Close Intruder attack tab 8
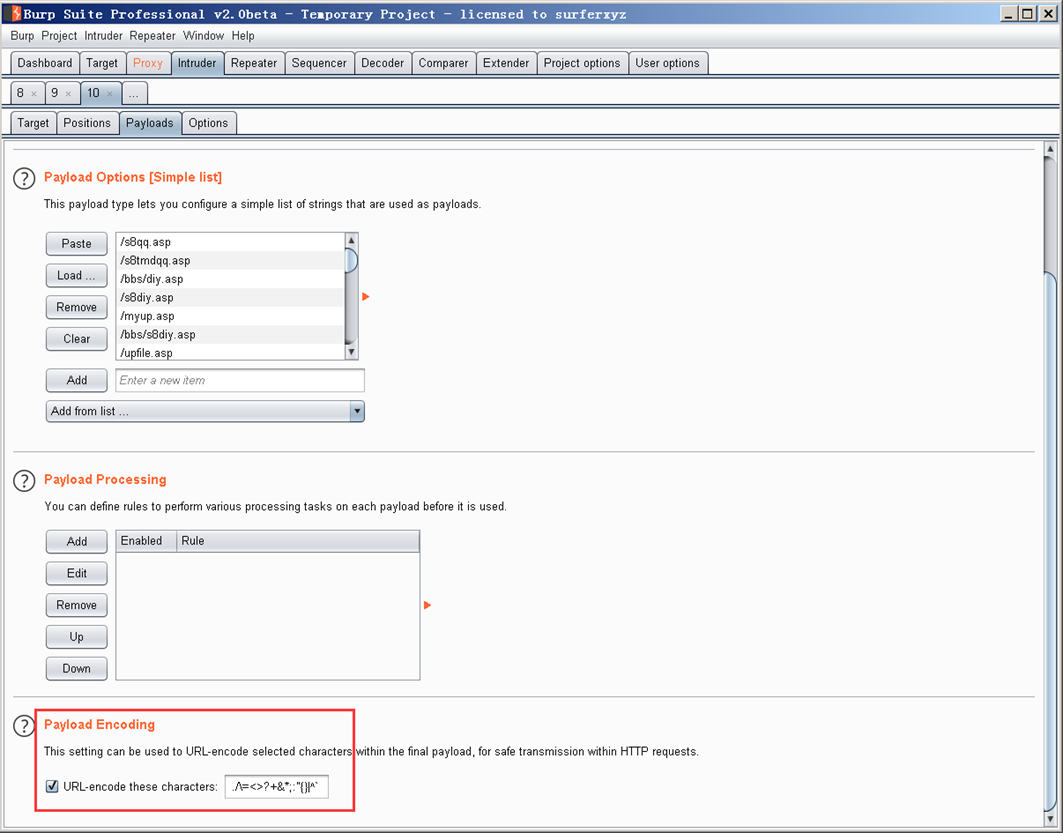The image size is (1063, 833). click(34, 94)
